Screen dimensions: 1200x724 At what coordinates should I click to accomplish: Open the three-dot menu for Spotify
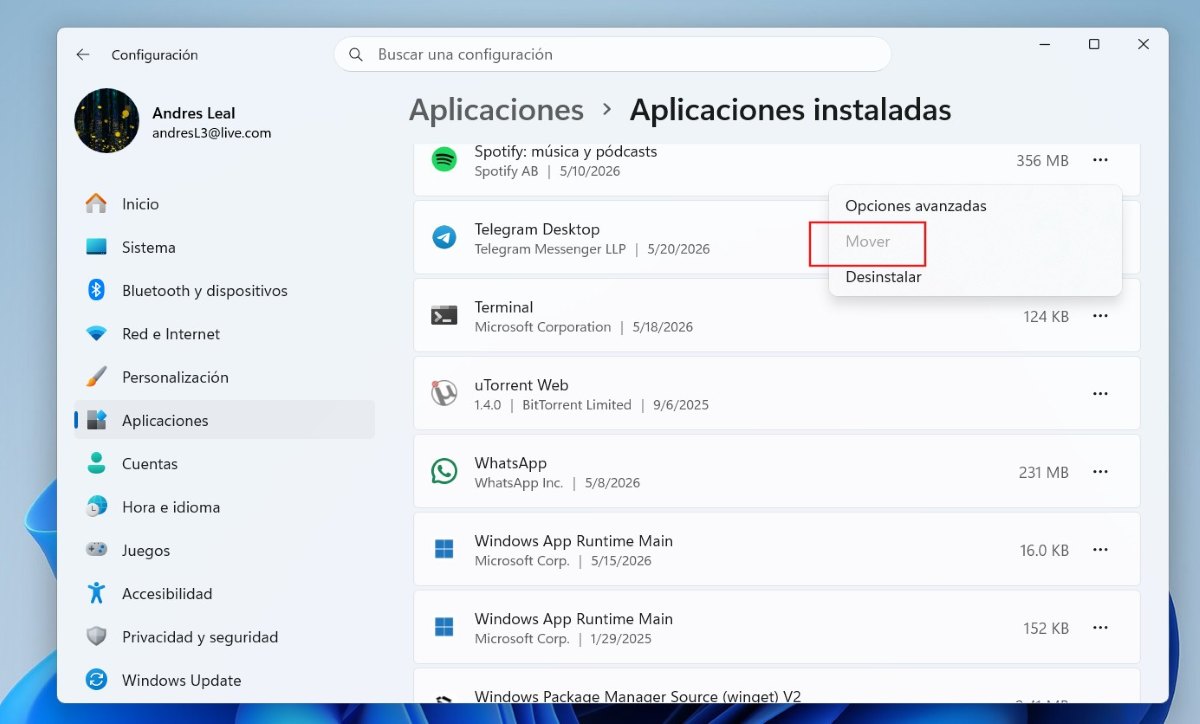coord(1100,160)
